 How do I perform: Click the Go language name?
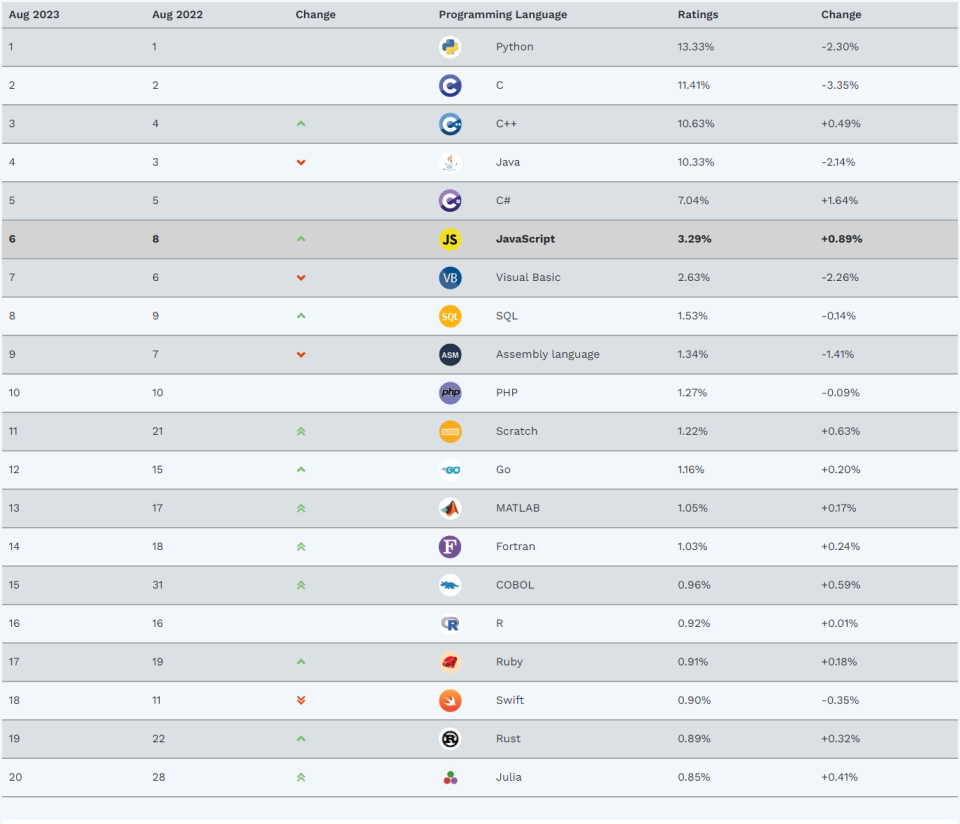503,470
